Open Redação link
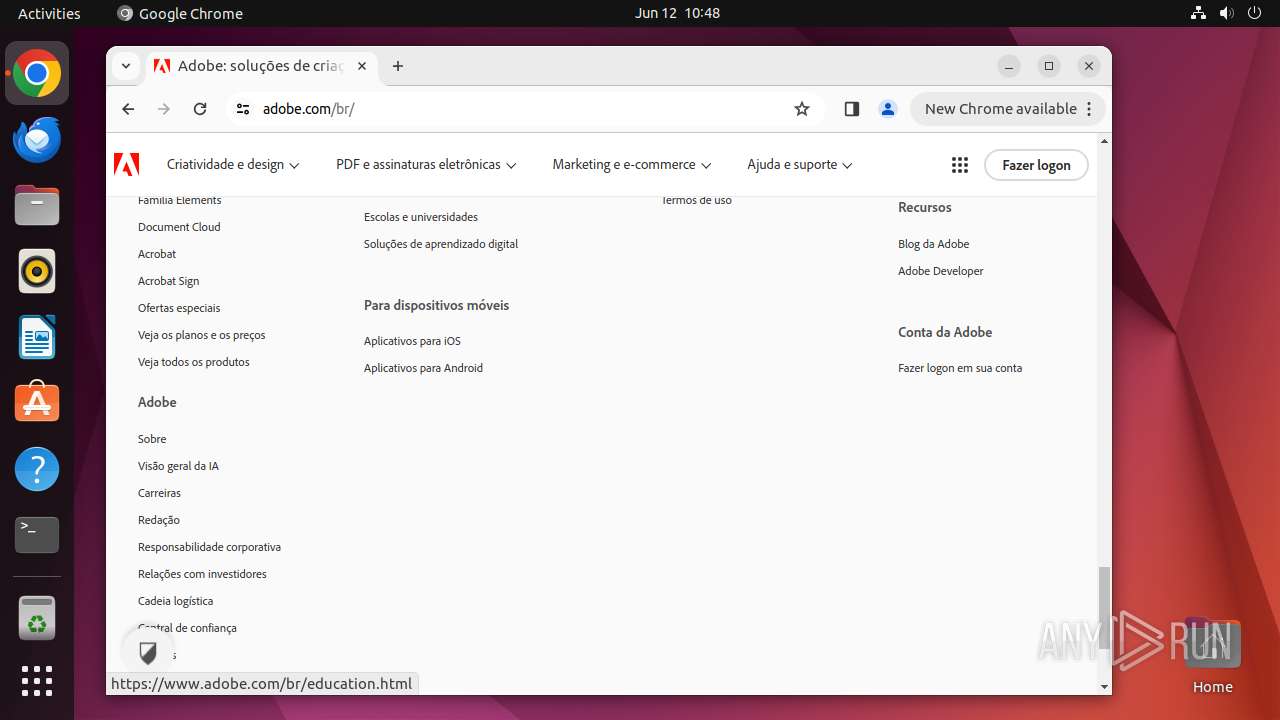This screenshot has height=720, width=1280. [x=159, y=520]
